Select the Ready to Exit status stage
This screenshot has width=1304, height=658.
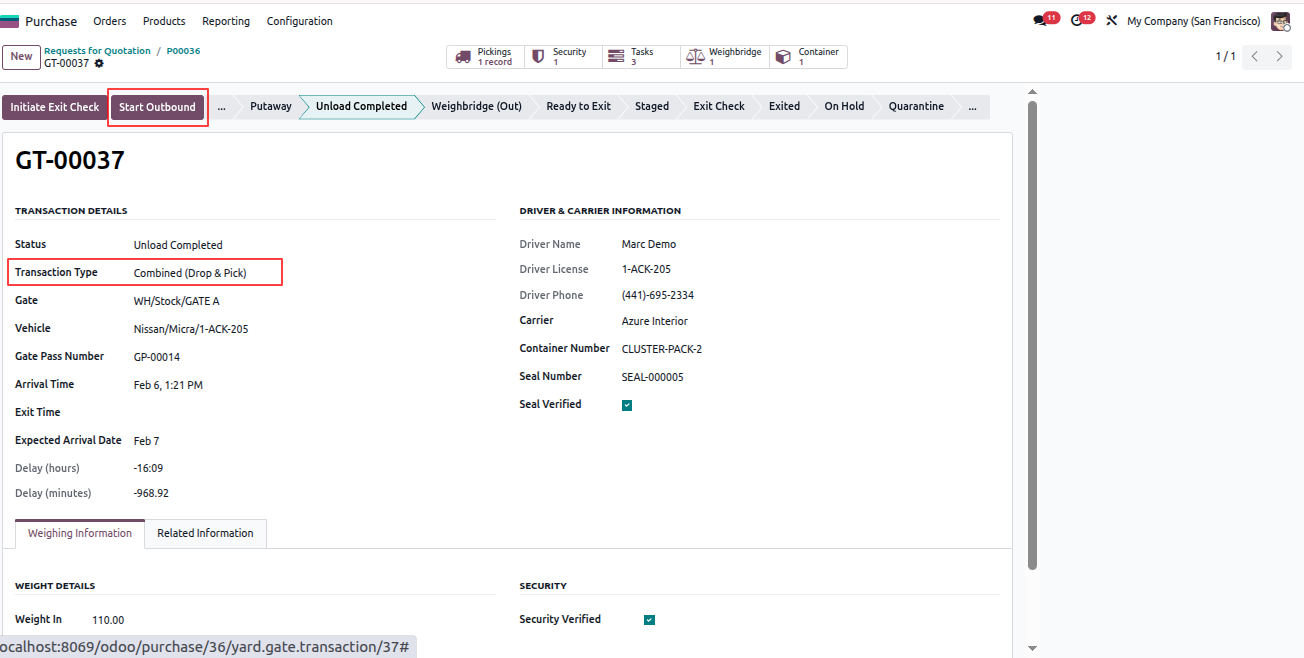[x=578, y=106]
